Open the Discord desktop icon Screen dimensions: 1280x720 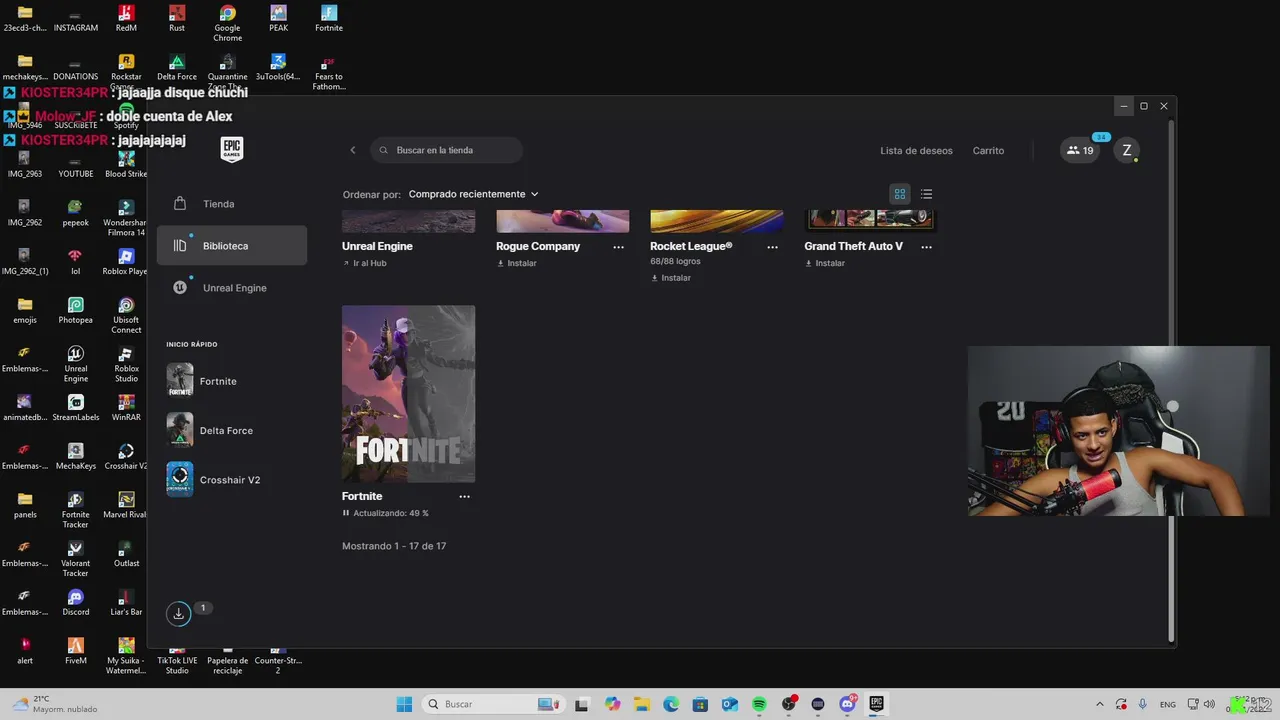pyautogui.click(x=75, y=603)
